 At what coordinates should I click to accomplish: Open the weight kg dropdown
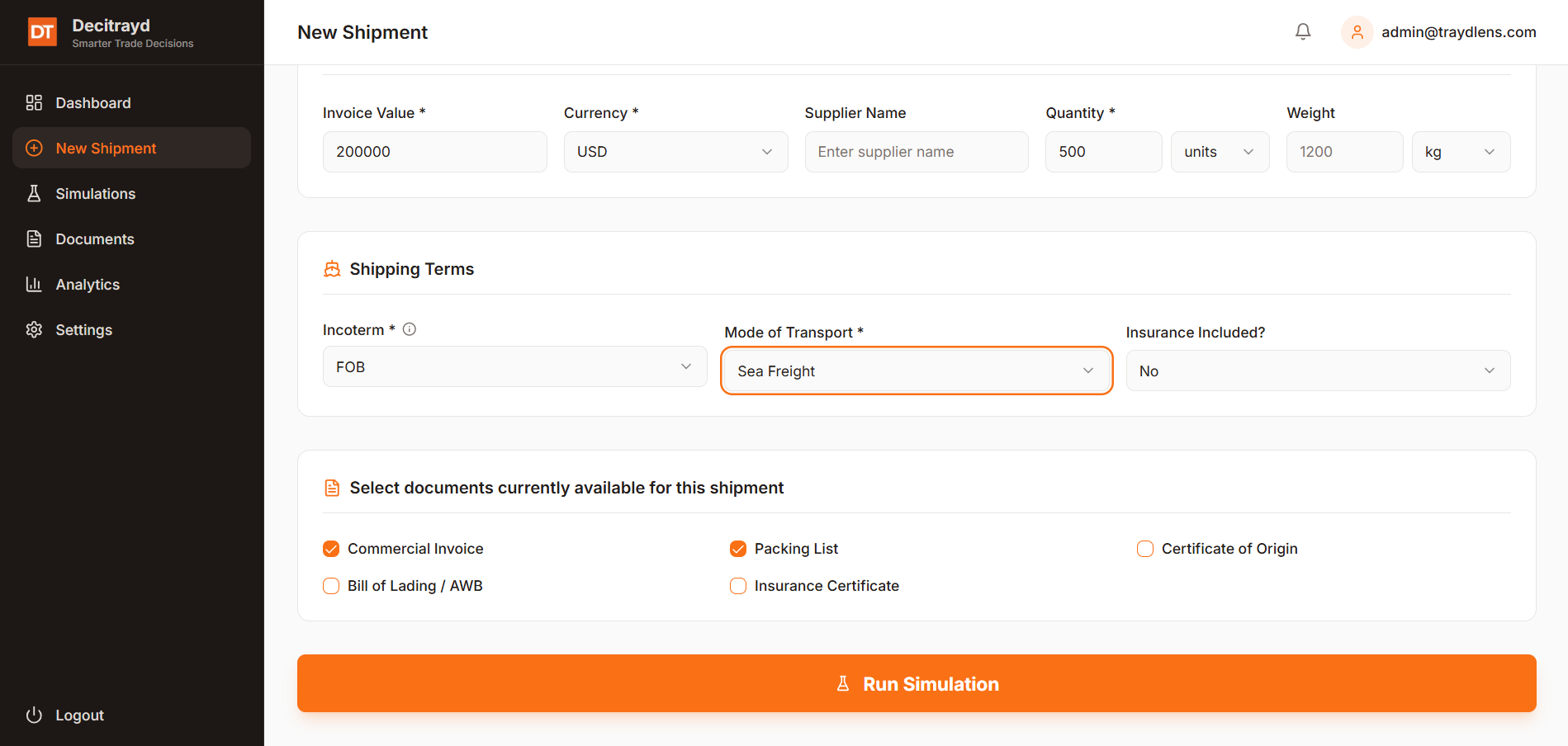coord(1461,152)
